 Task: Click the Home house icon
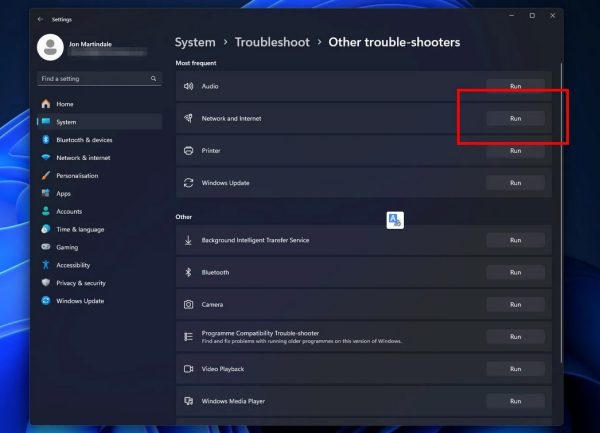(x=46, y=104)
